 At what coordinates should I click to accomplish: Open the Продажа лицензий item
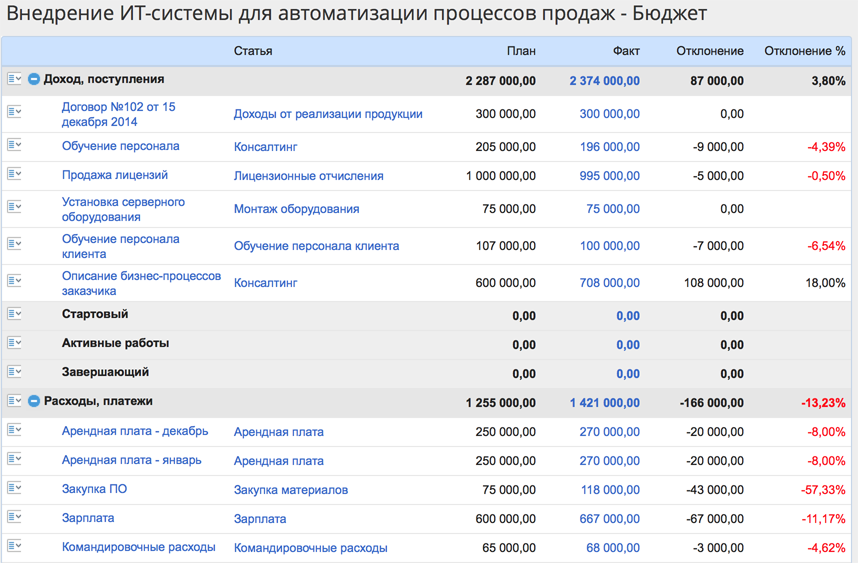click(x=114, y=175)
